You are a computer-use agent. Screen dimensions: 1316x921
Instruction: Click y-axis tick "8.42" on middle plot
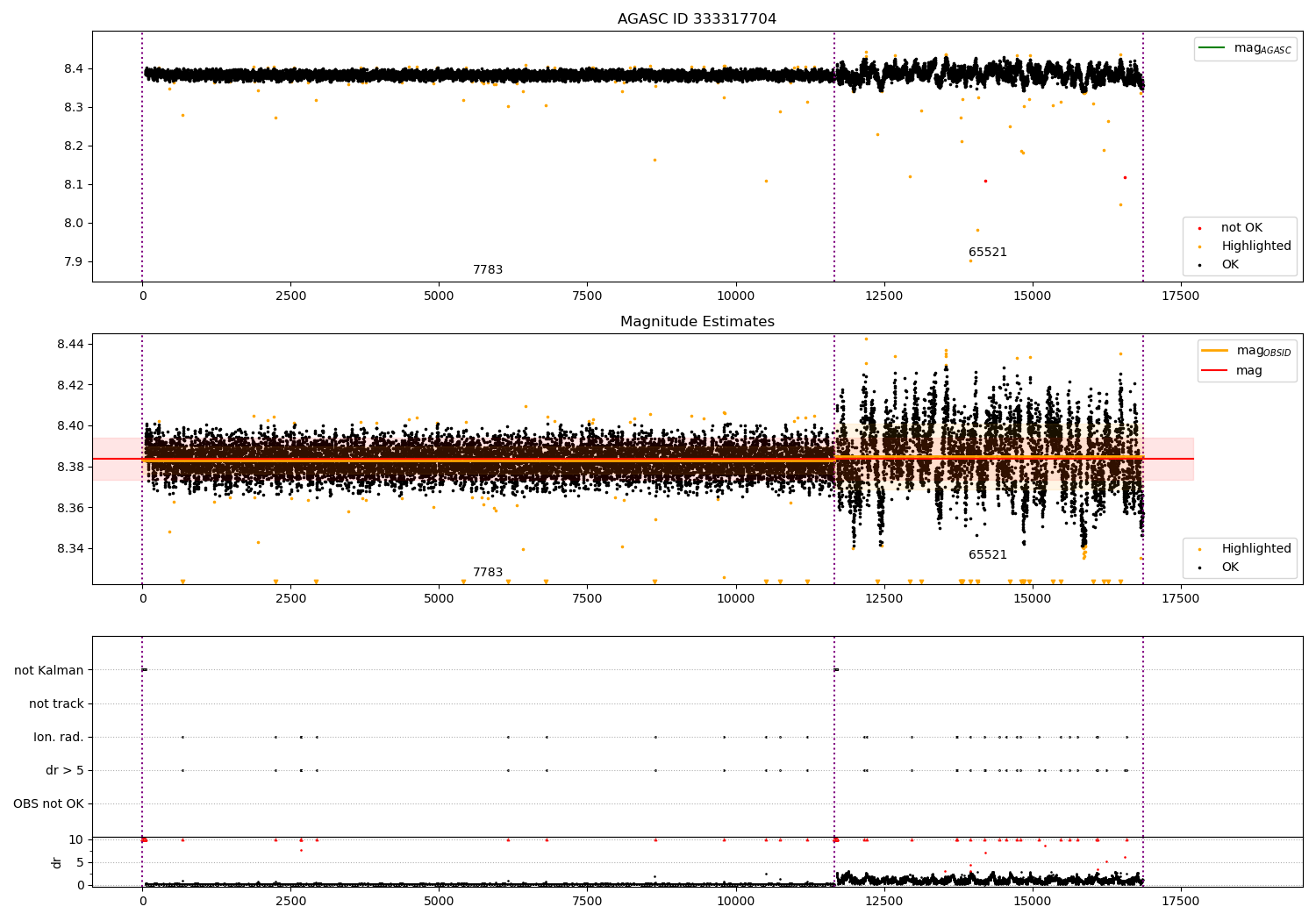coord(70,386)
